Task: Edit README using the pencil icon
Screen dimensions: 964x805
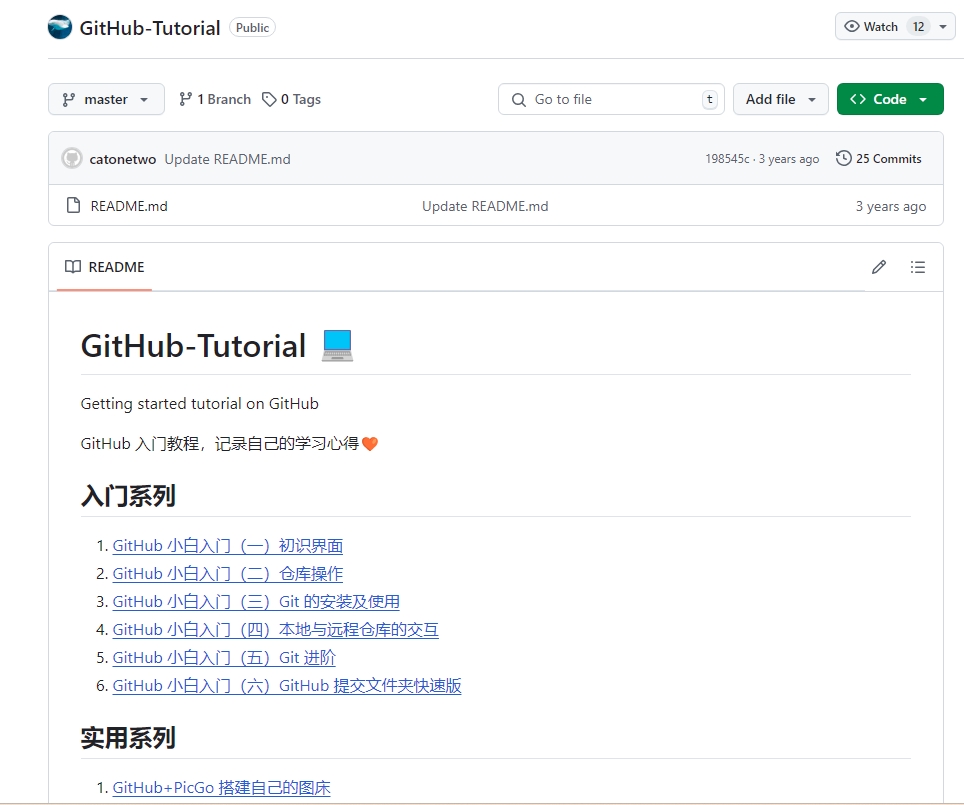Action: tap(879, 267)
